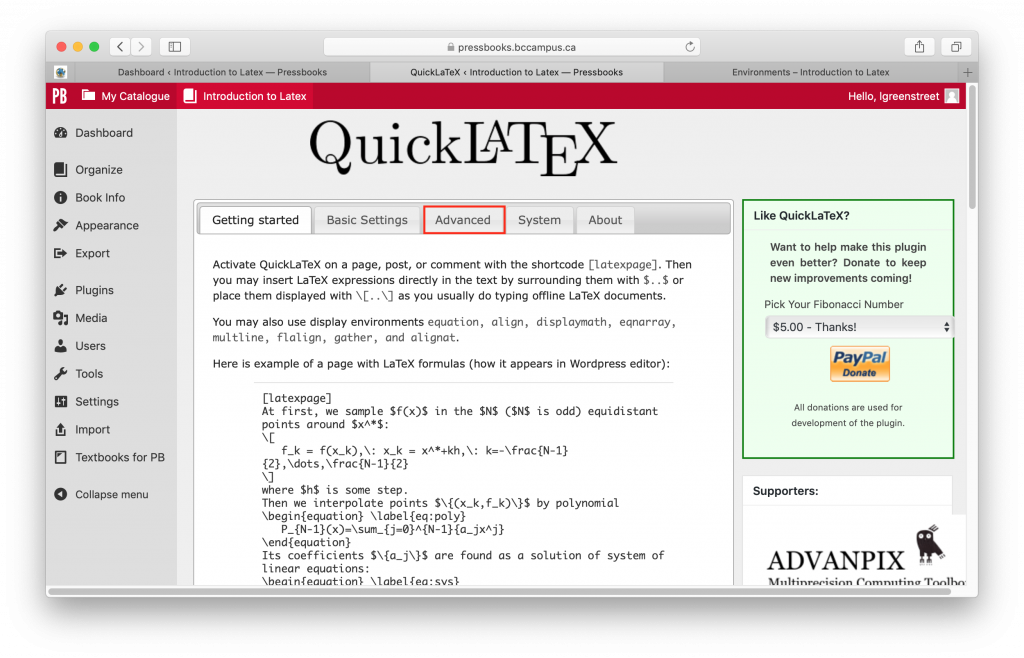Screen dimensions: 1024x658
Task: Click the vertical page scrollbar
Action: [972, 147]
